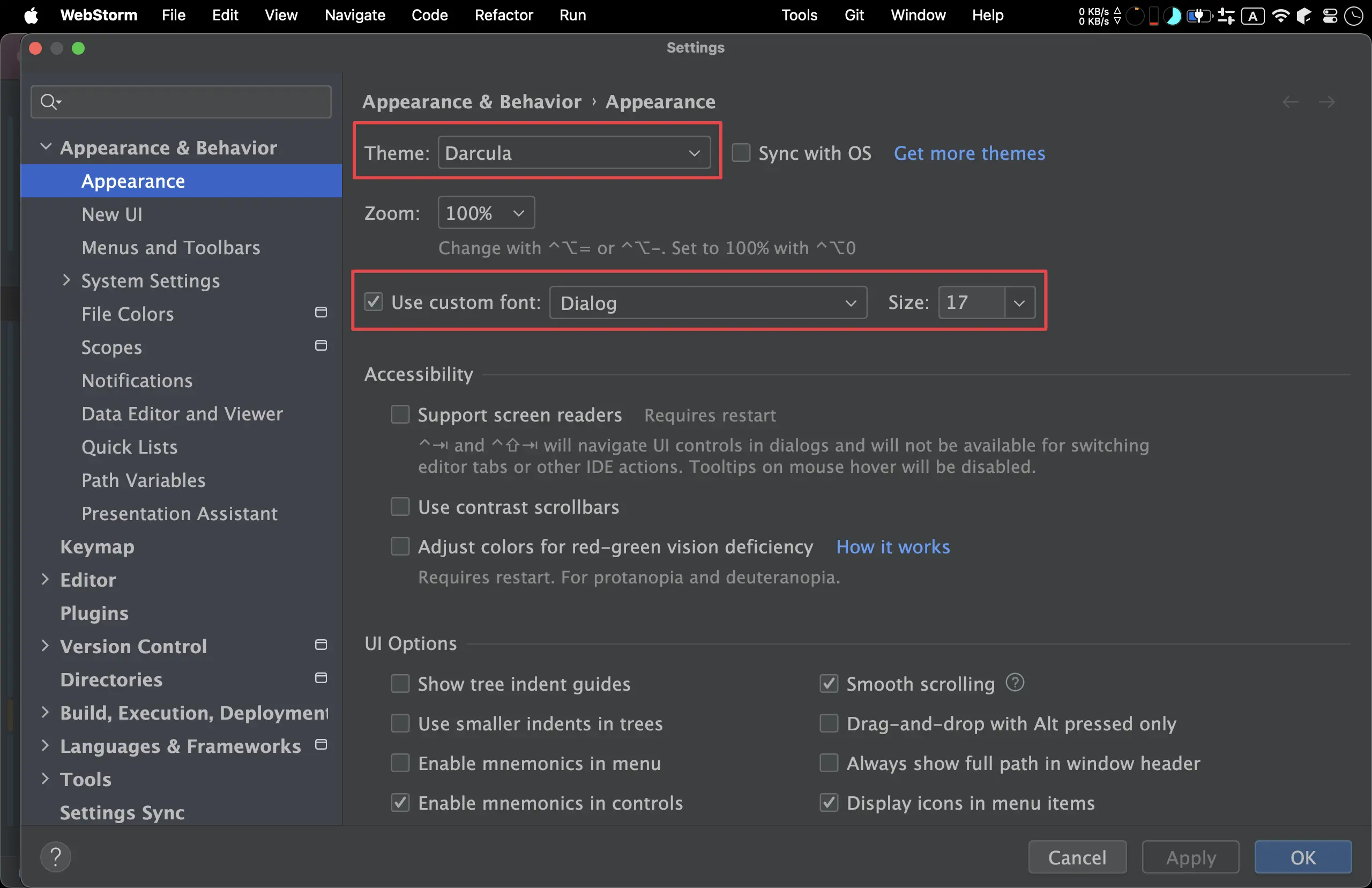Click the search magnifier icon
1372x888 pixels.
coord(49,102)
